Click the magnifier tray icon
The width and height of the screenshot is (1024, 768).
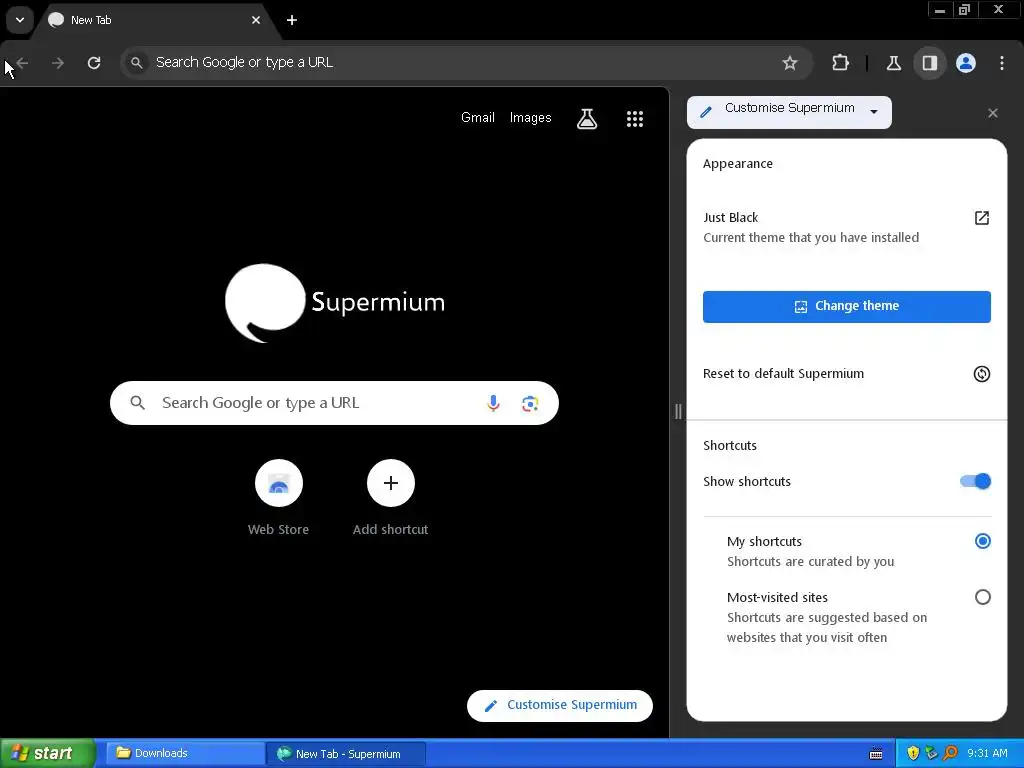[950, 753]
